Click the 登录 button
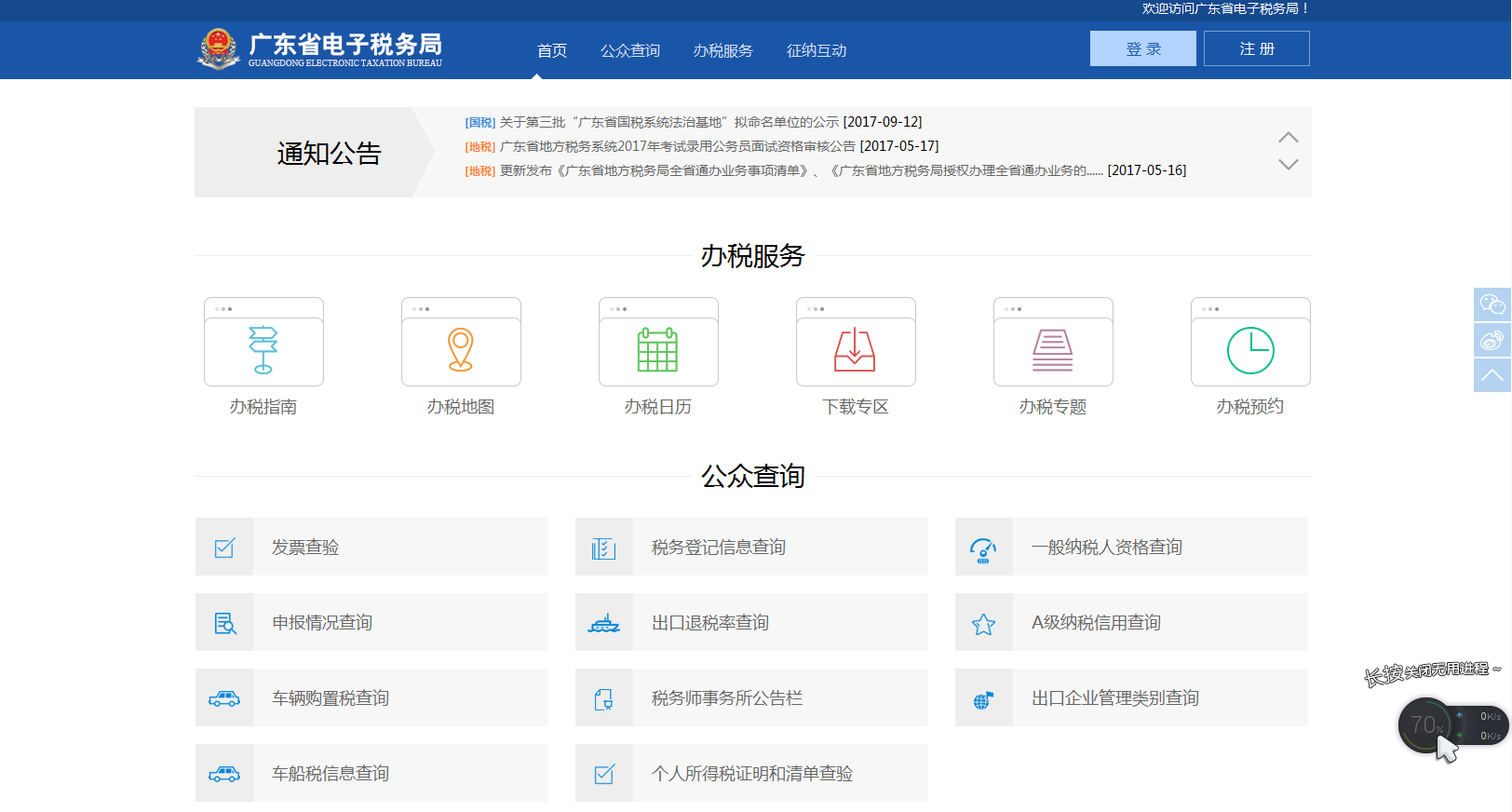The image size is (1512, 812). pos(1143,48)
